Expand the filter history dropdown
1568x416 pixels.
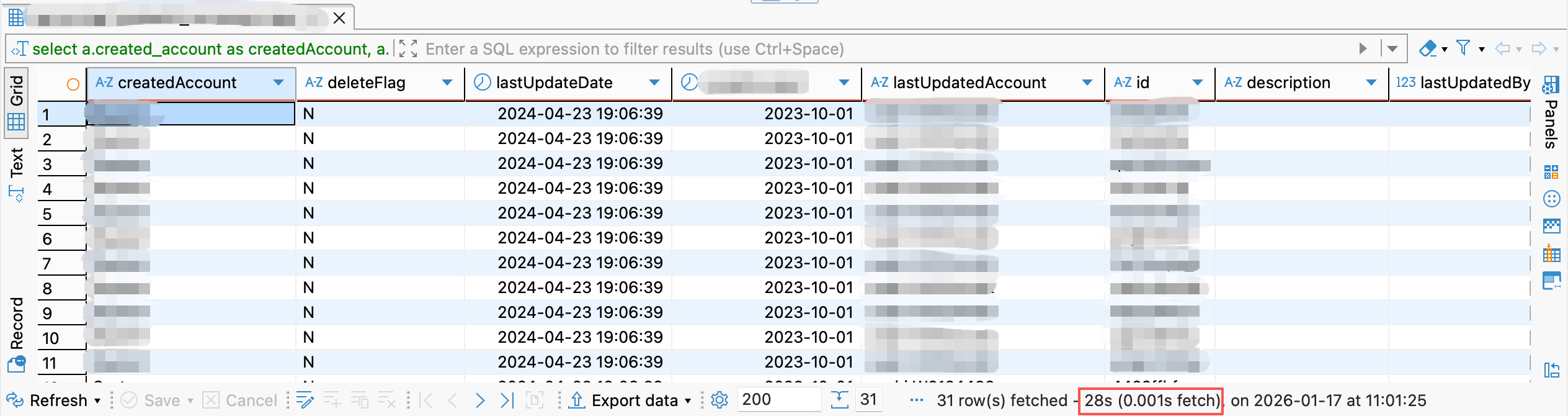[x=1392, y=48]
